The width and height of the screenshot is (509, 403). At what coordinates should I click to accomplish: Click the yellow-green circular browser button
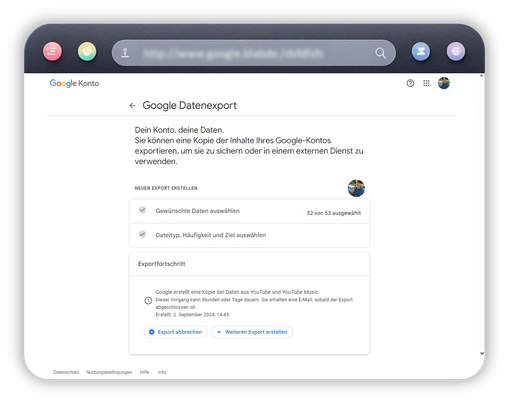coord(87,52)
